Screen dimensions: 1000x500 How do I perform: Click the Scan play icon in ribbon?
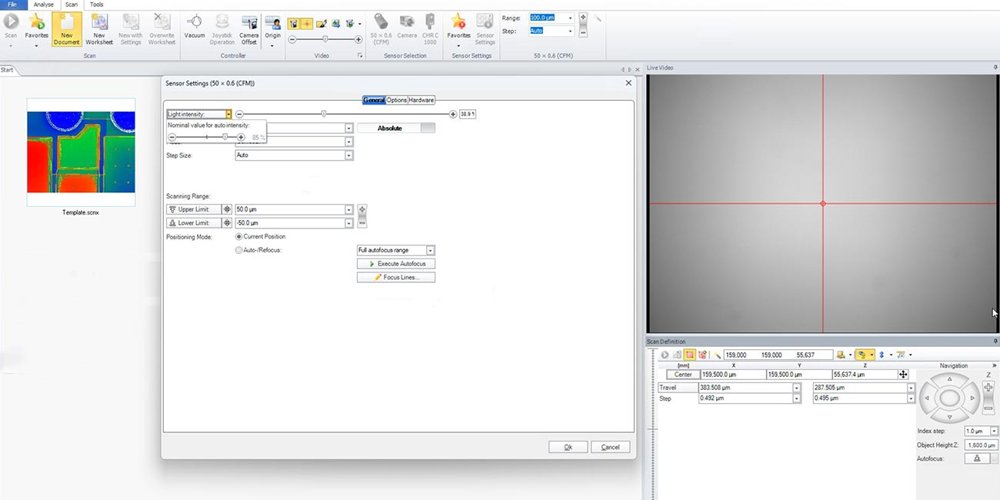point(11,21)
